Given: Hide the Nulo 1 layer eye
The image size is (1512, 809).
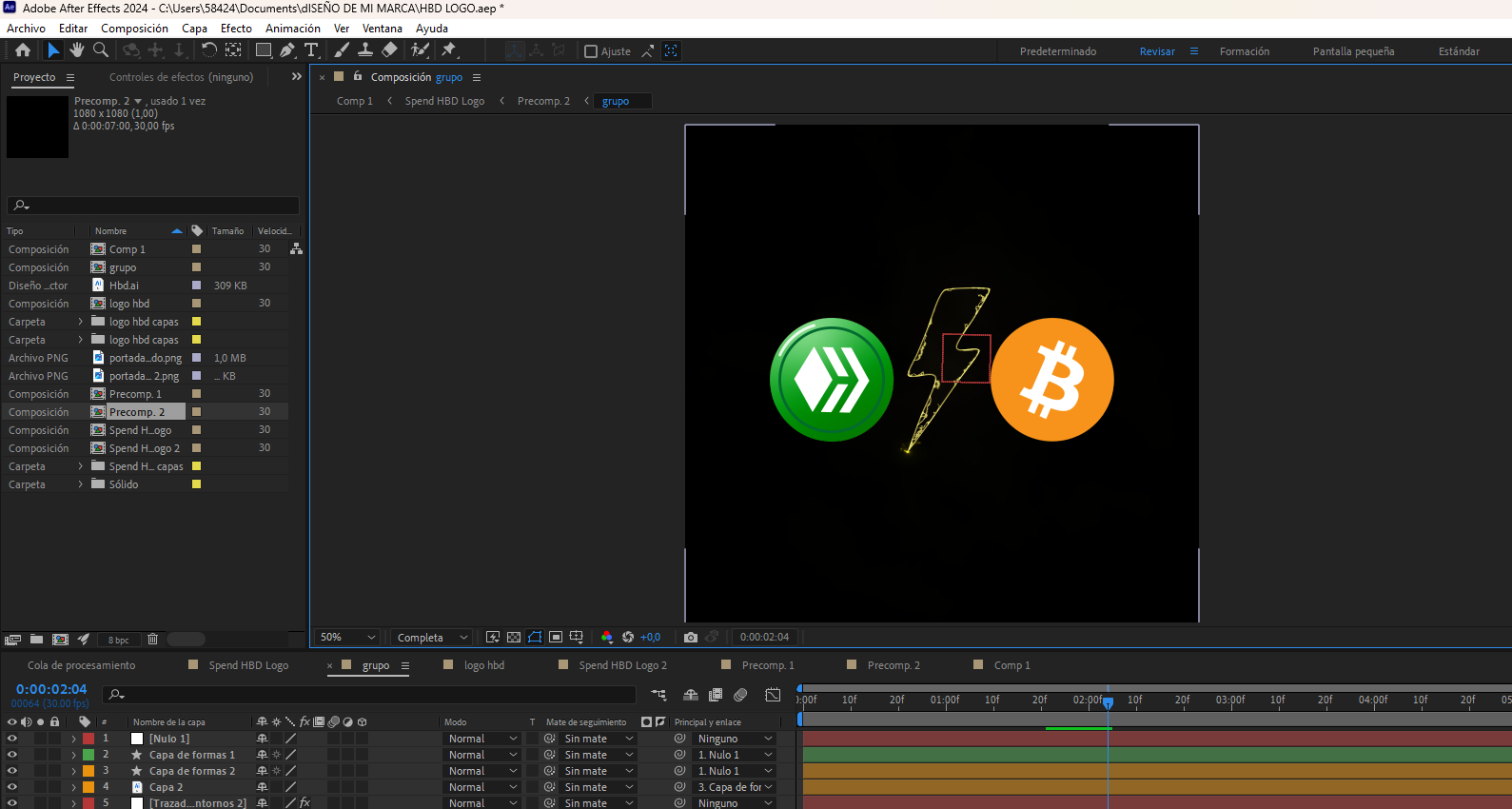Looking at the screenshot, I should click(x=12, y=739).
